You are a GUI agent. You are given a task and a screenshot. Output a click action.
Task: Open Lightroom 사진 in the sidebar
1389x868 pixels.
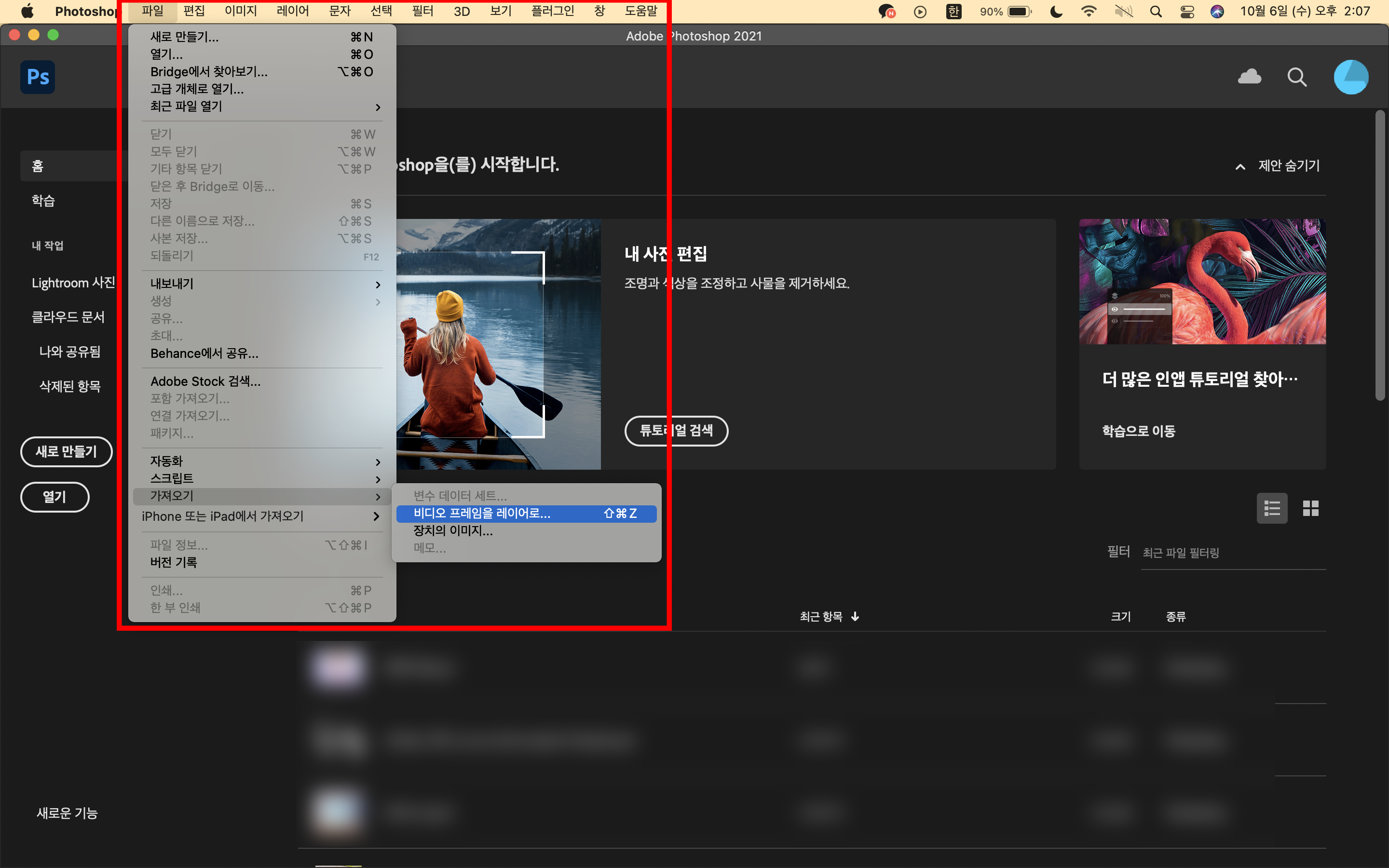click(x=73, y=283)
